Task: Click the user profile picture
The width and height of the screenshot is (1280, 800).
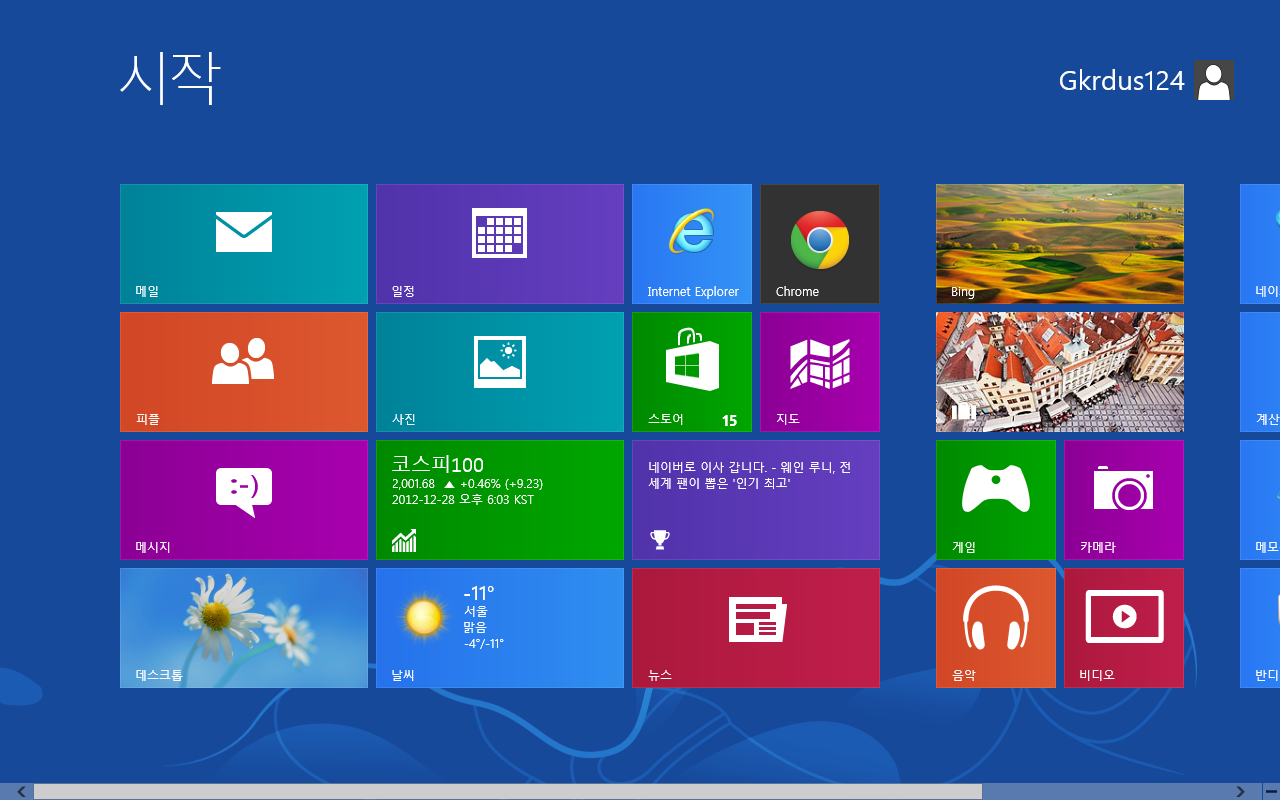Action: [x=1214, y=80]
